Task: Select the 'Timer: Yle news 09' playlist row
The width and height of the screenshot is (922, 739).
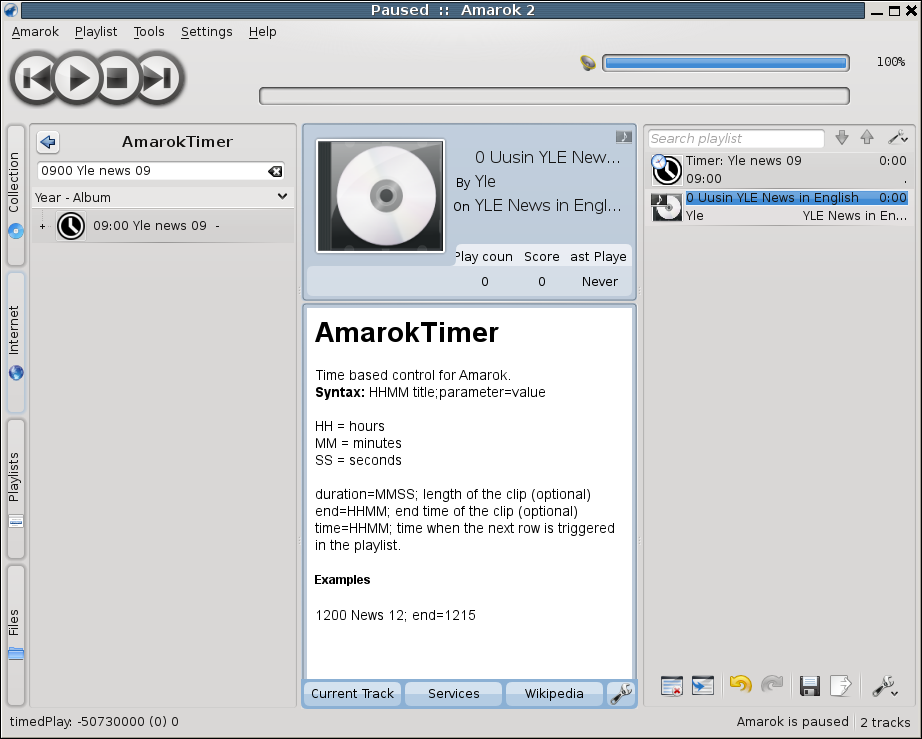Action: point(779,169)
